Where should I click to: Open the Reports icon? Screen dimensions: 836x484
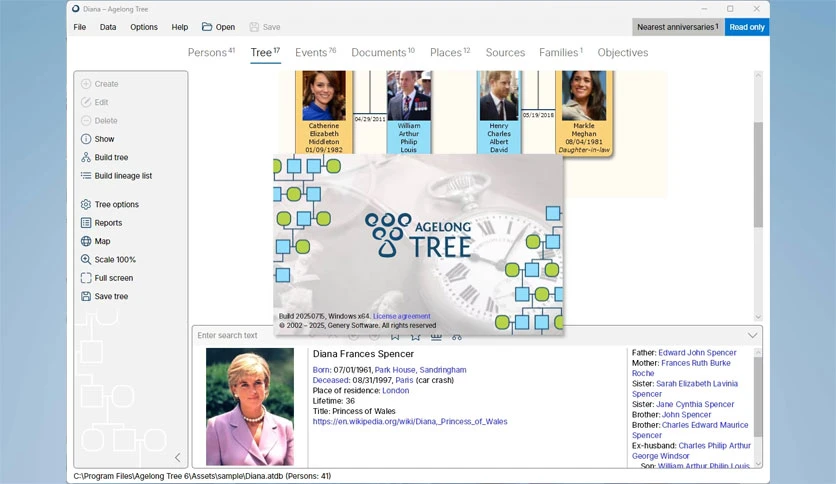point(86,223)
